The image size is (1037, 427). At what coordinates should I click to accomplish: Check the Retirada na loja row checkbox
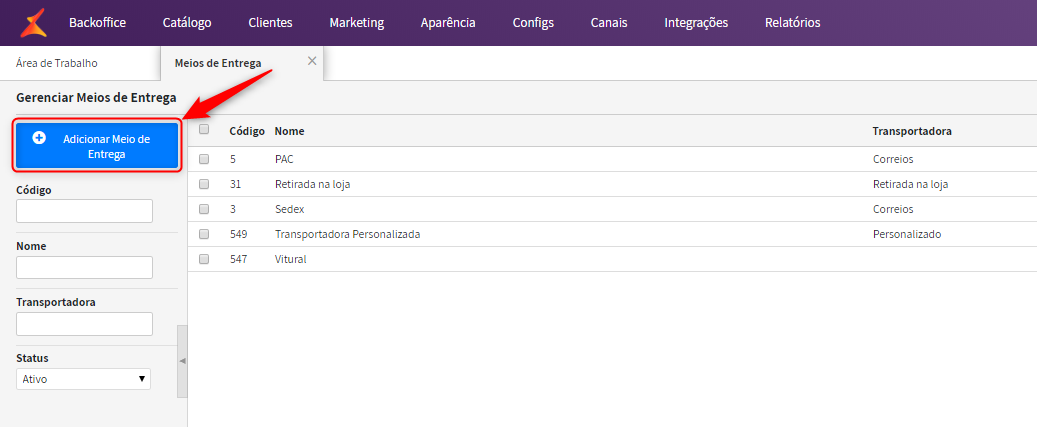[x=204, y=184]
